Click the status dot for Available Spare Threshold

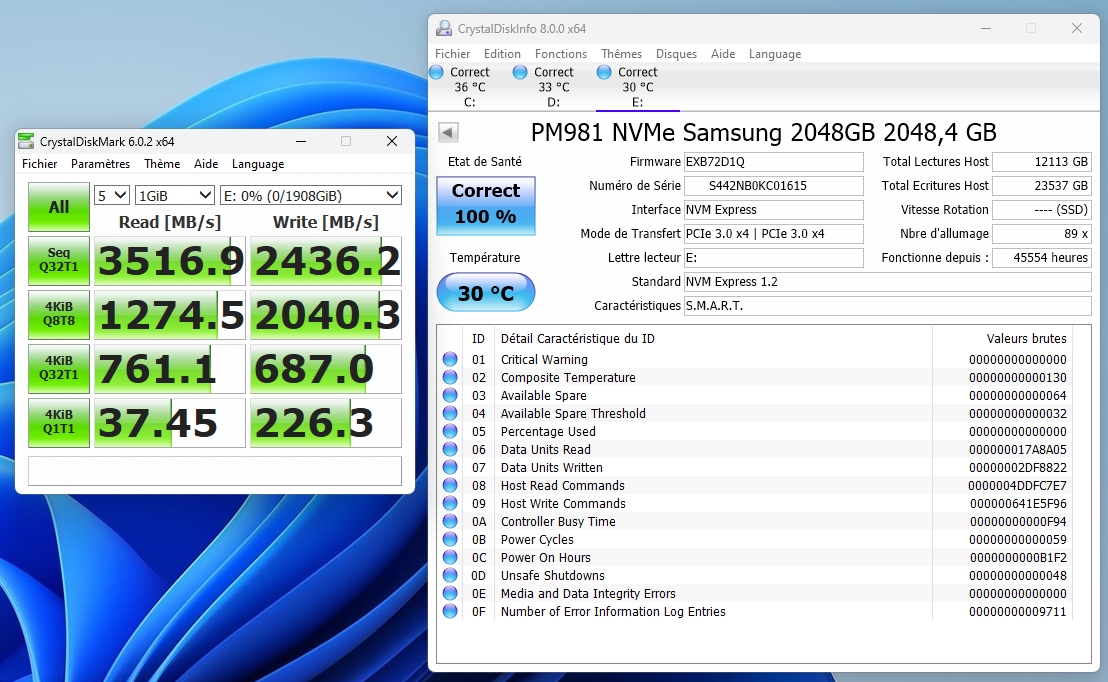[450, 413]
